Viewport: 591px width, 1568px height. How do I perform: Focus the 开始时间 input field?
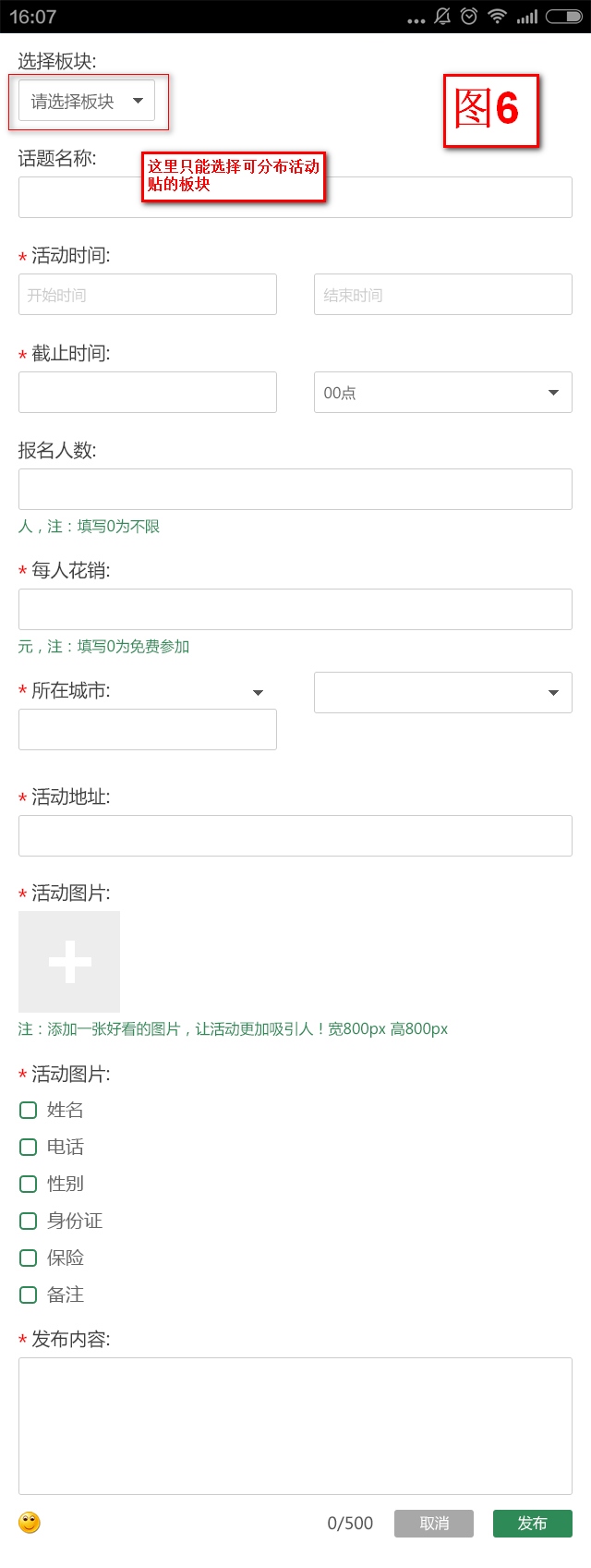click(148, 295)
